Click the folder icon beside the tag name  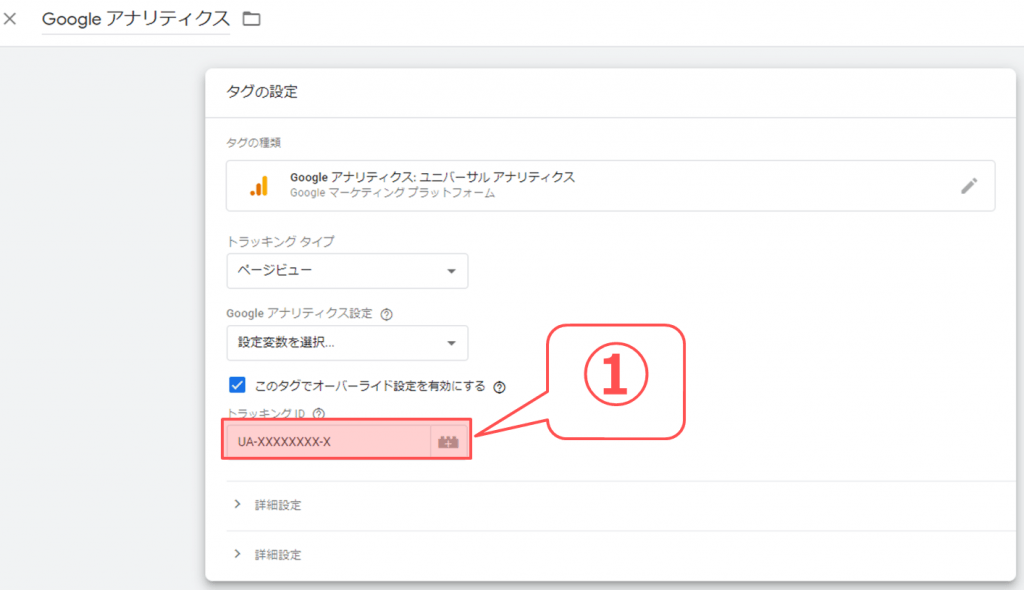click(x=251, y=19)
